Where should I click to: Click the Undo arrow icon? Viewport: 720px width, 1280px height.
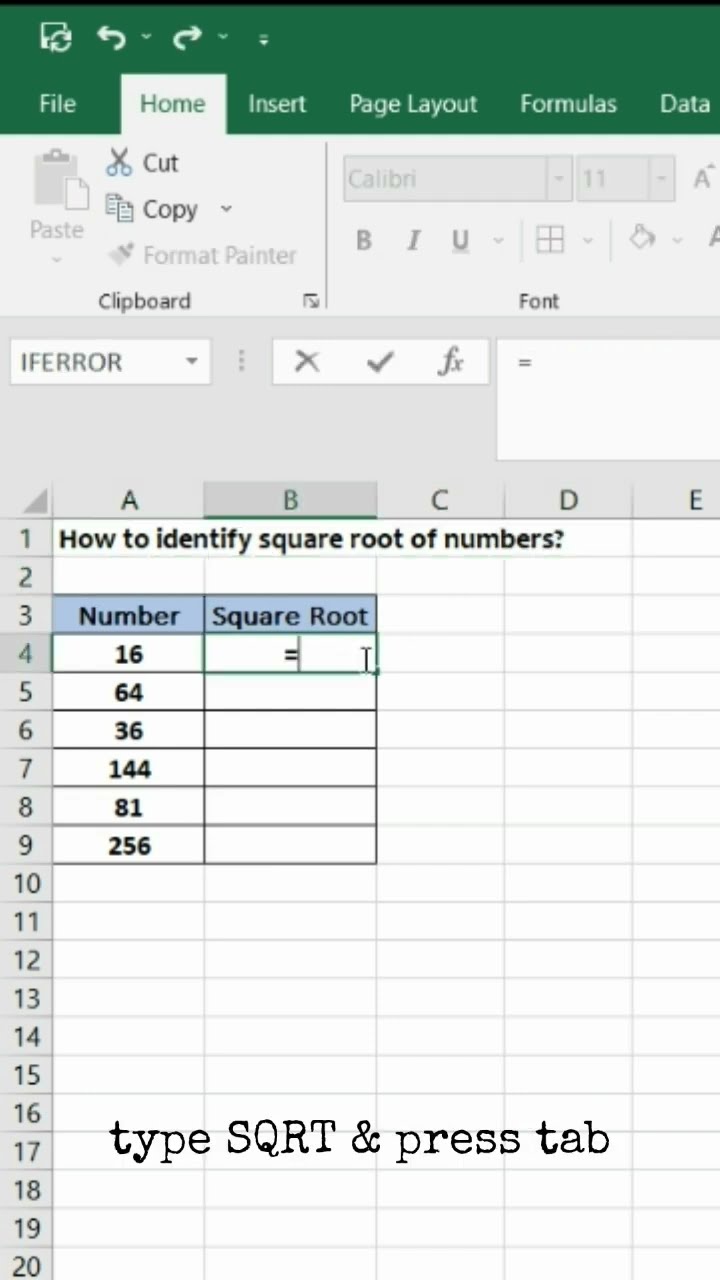(111, 38)
